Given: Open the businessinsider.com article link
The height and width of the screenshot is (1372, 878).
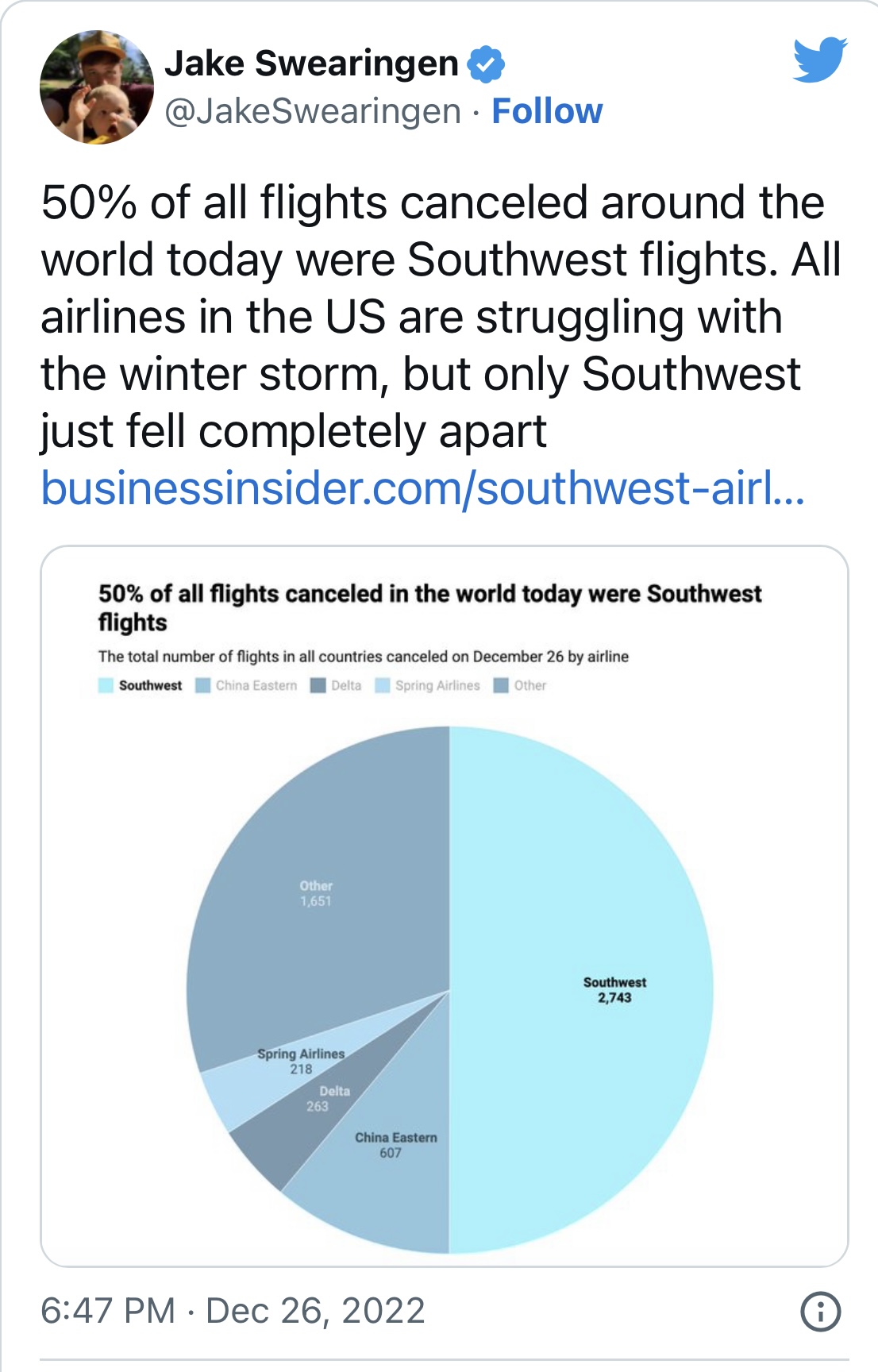Looking at the screenshot, I should coord(423,488).
